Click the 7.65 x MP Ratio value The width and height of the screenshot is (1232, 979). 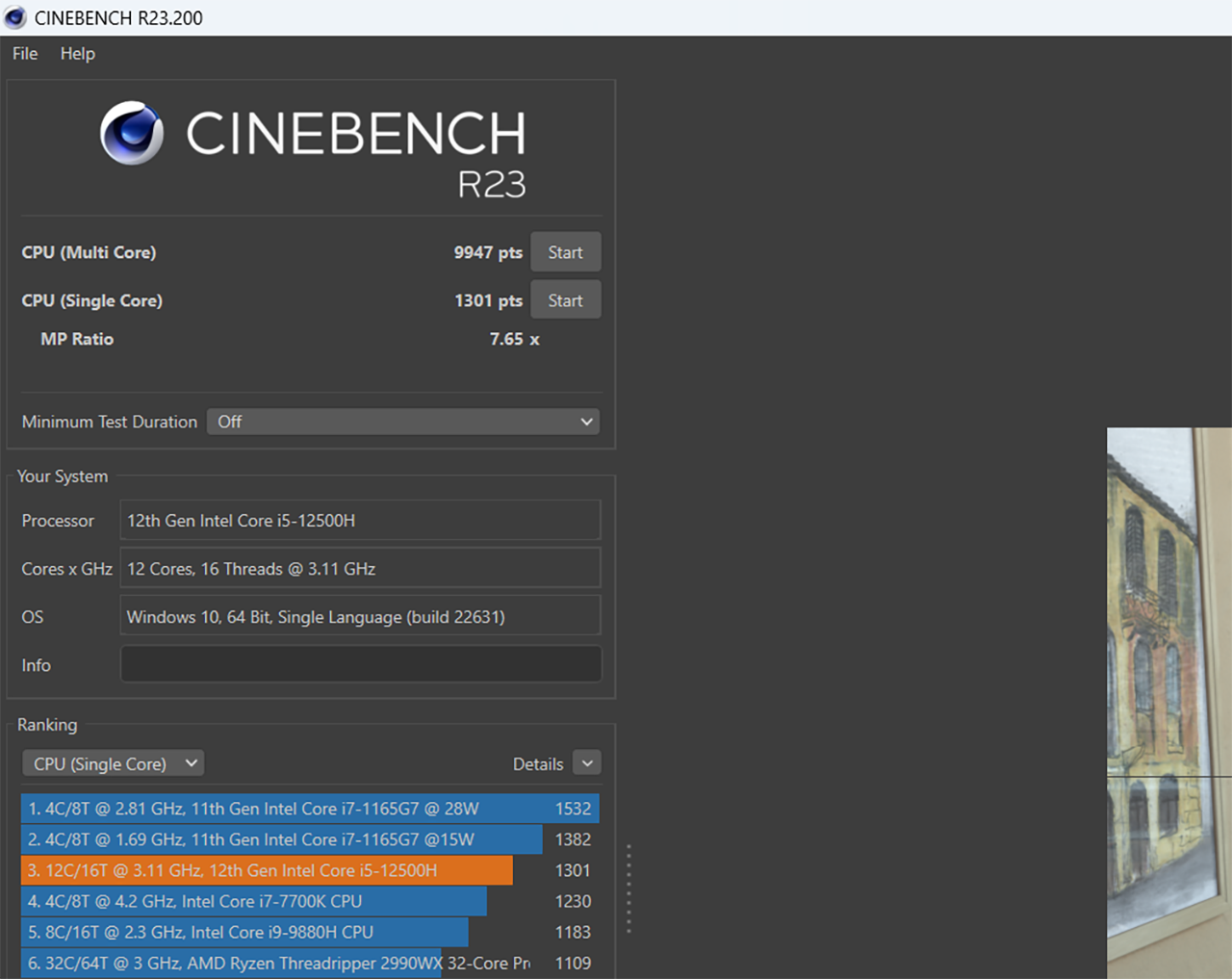click(x=514, y=339)
